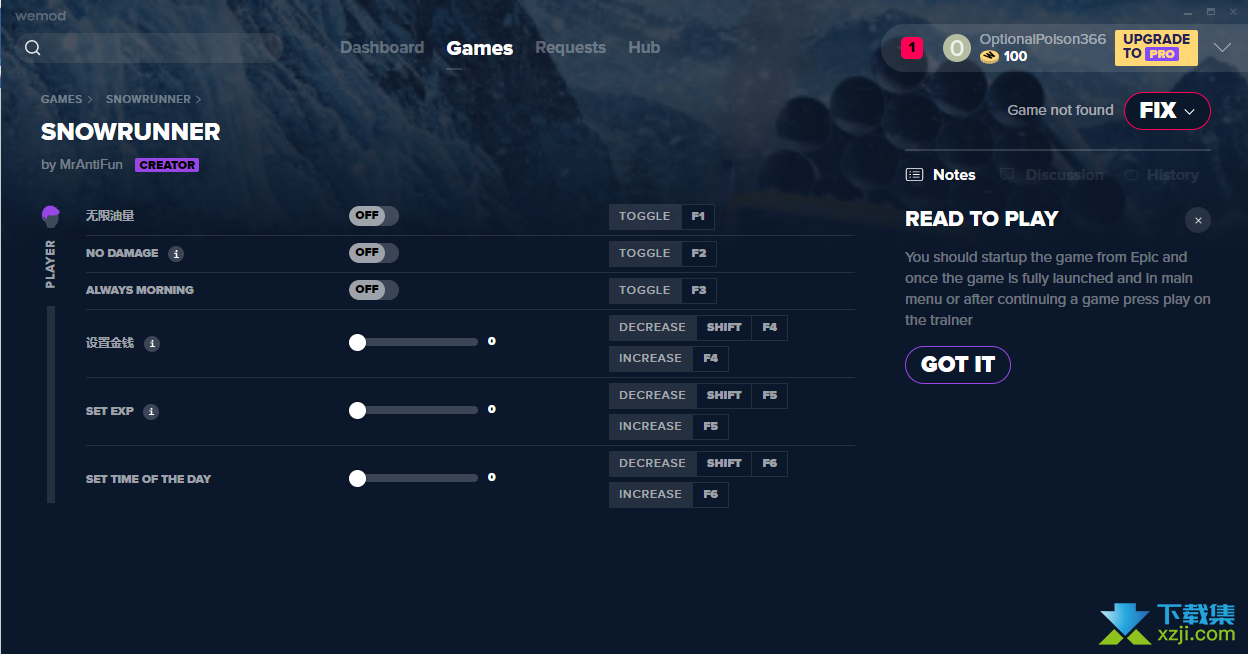This screenshot has width=1248, height=654.
Task: Click the 设置金钱 slider handle
Action: (x=357, y=343)
